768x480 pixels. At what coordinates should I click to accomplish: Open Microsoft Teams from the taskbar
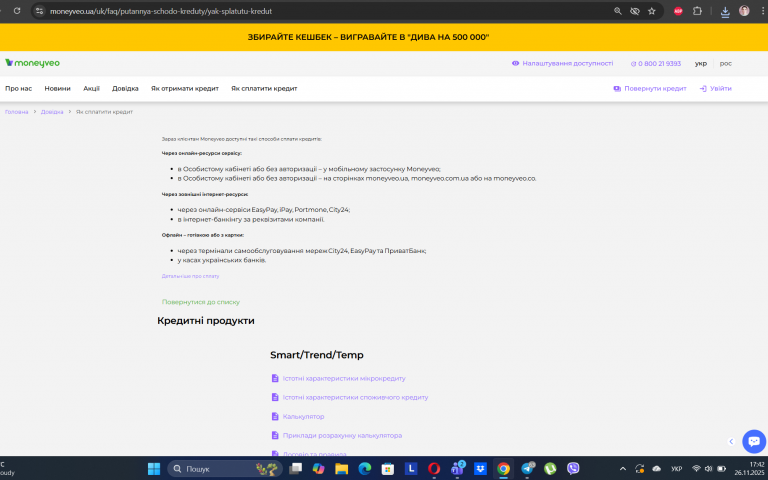(x=457, y=469)
